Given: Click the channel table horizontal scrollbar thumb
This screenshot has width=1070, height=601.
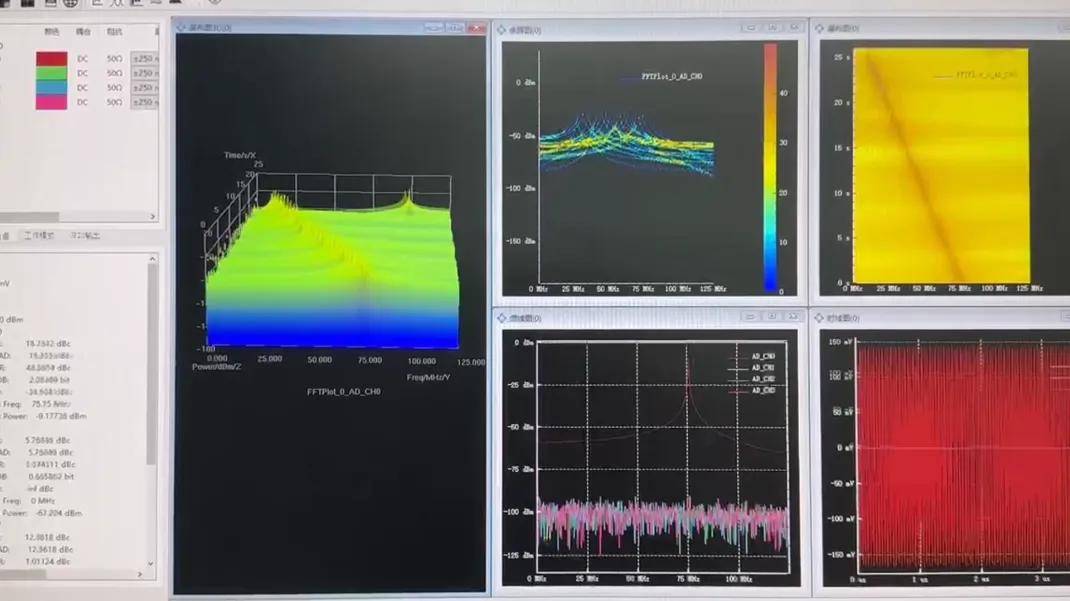Looking at the screenshot, I should 29,217.
